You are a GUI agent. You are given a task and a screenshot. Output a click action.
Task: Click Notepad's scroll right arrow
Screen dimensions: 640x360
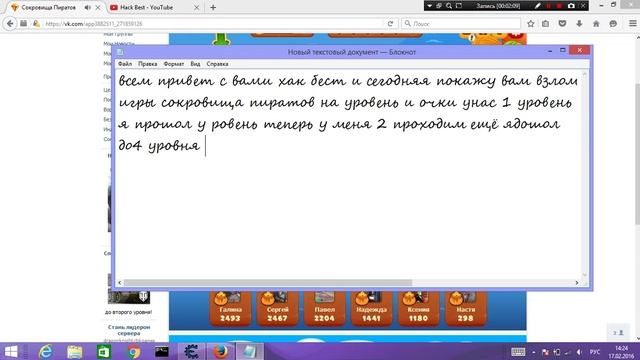coord(577,282)
